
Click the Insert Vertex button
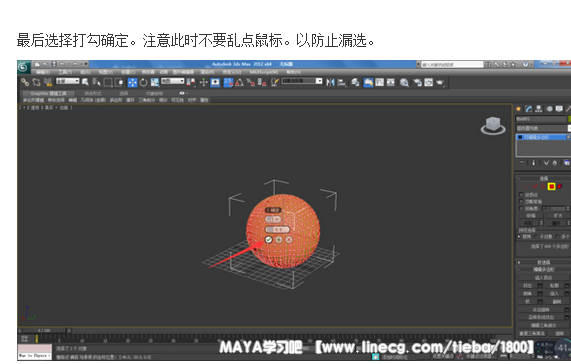pyautogui.click(x=543, y=278)
